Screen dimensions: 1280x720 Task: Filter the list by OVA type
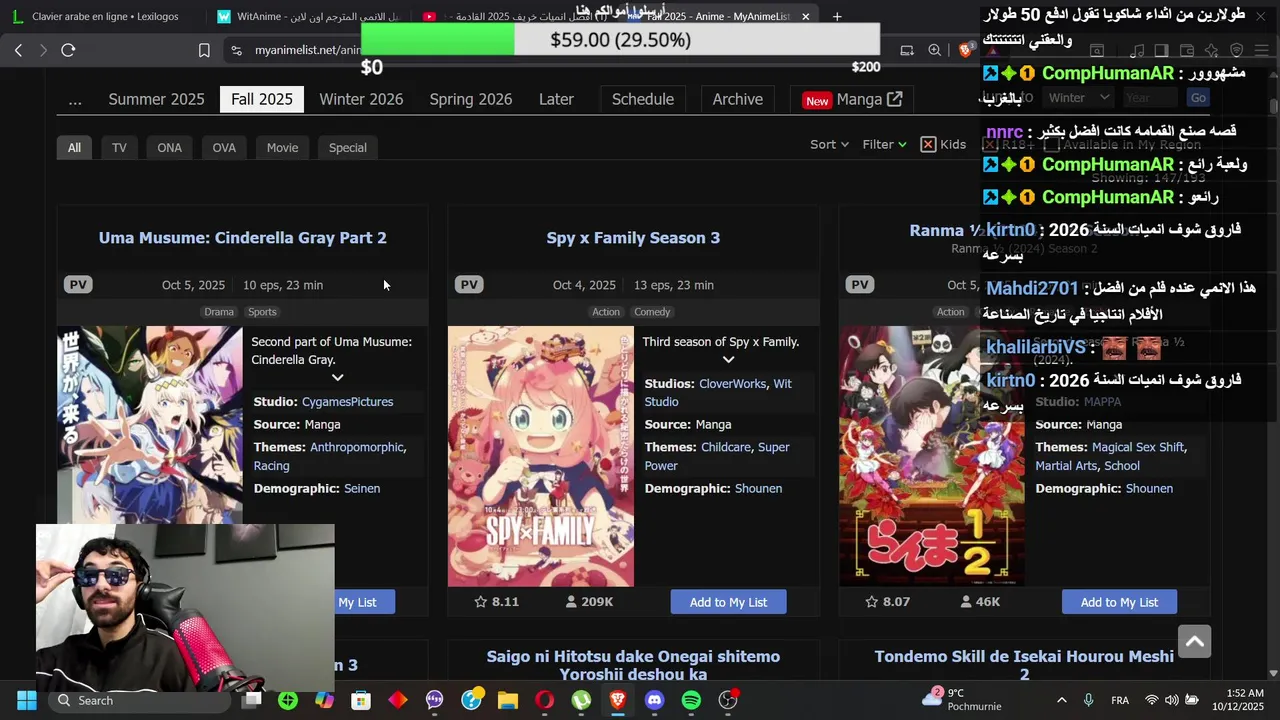click(x=224, y=147)
